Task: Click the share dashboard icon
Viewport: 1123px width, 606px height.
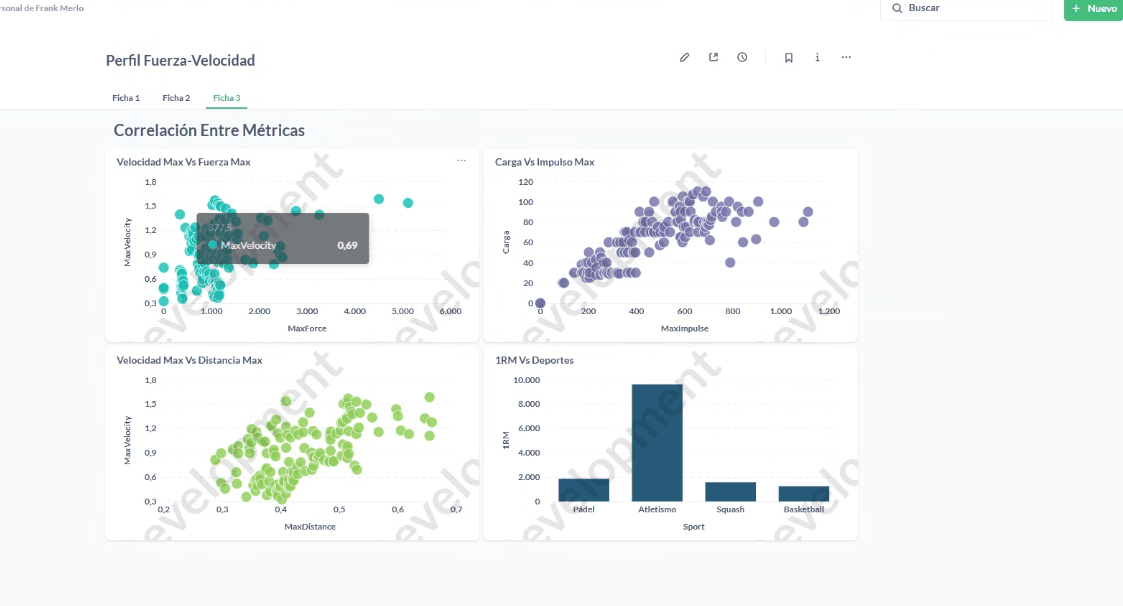Action: coord(713,58)
